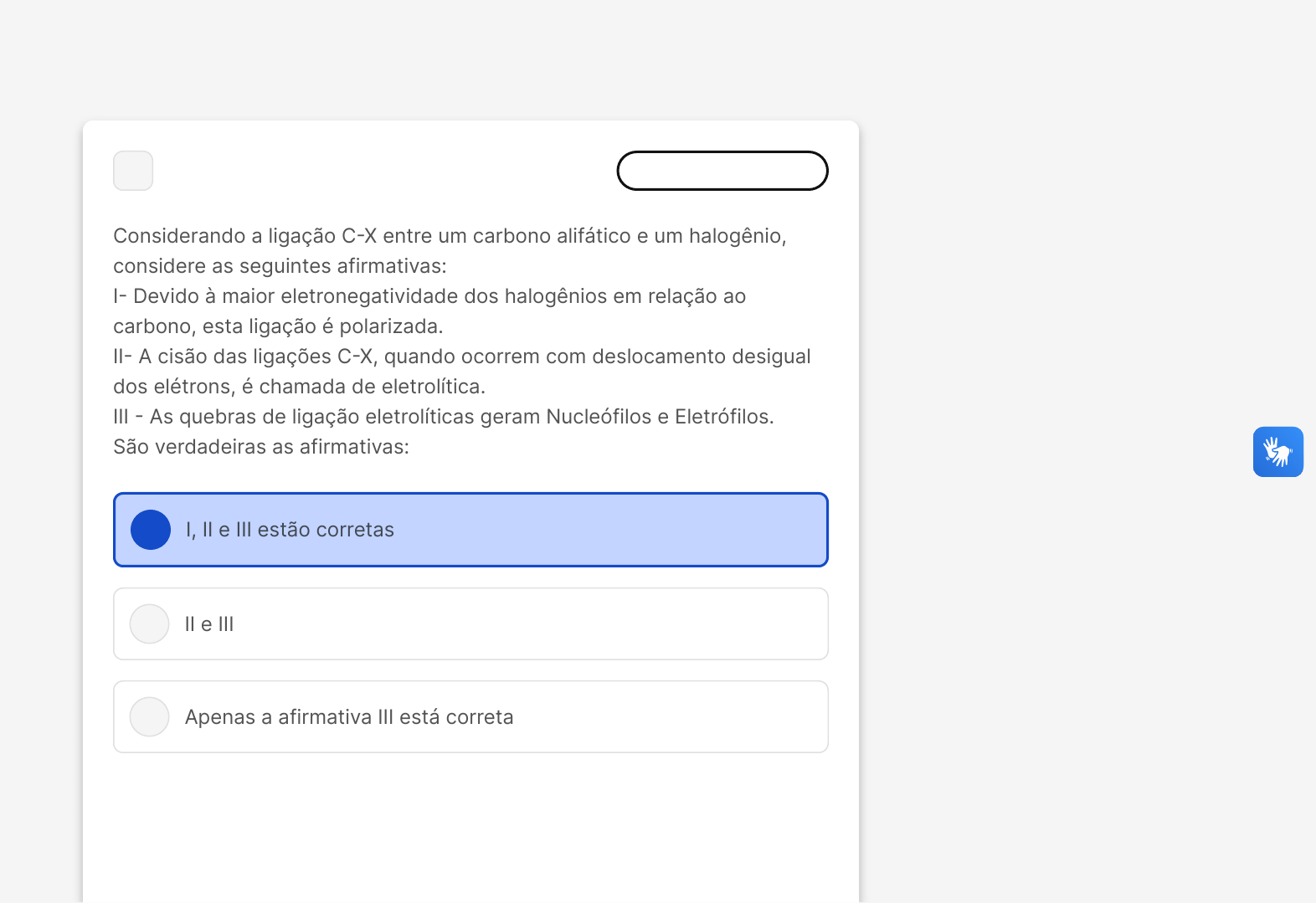Click statement III about Nucleófilos e Eletrófilos

[x=444, y=417]
